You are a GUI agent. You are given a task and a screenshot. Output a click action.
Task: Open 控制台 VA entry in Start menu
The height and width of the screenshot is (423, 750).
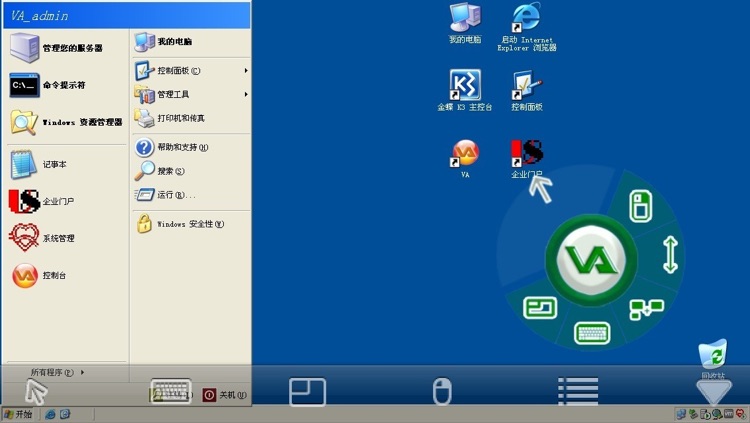pyautogui.click(x=38, y=275)
